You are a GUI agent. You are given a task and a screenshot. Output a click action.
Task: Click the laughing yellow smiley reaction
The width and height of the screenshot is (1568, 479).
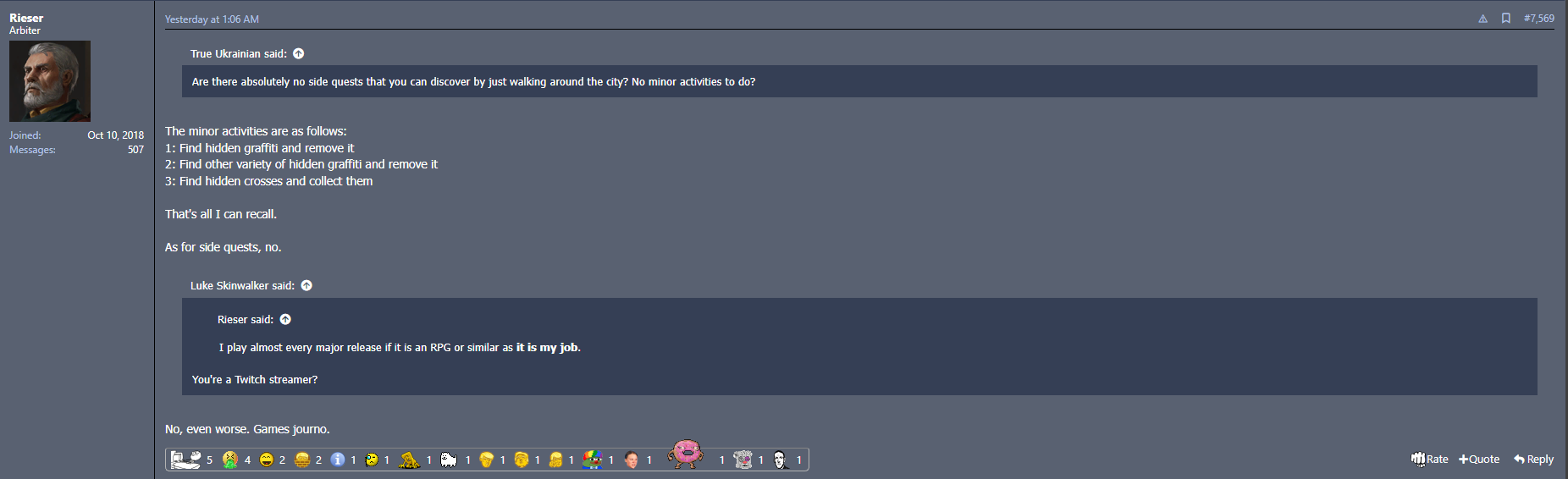tap(267, 460)
